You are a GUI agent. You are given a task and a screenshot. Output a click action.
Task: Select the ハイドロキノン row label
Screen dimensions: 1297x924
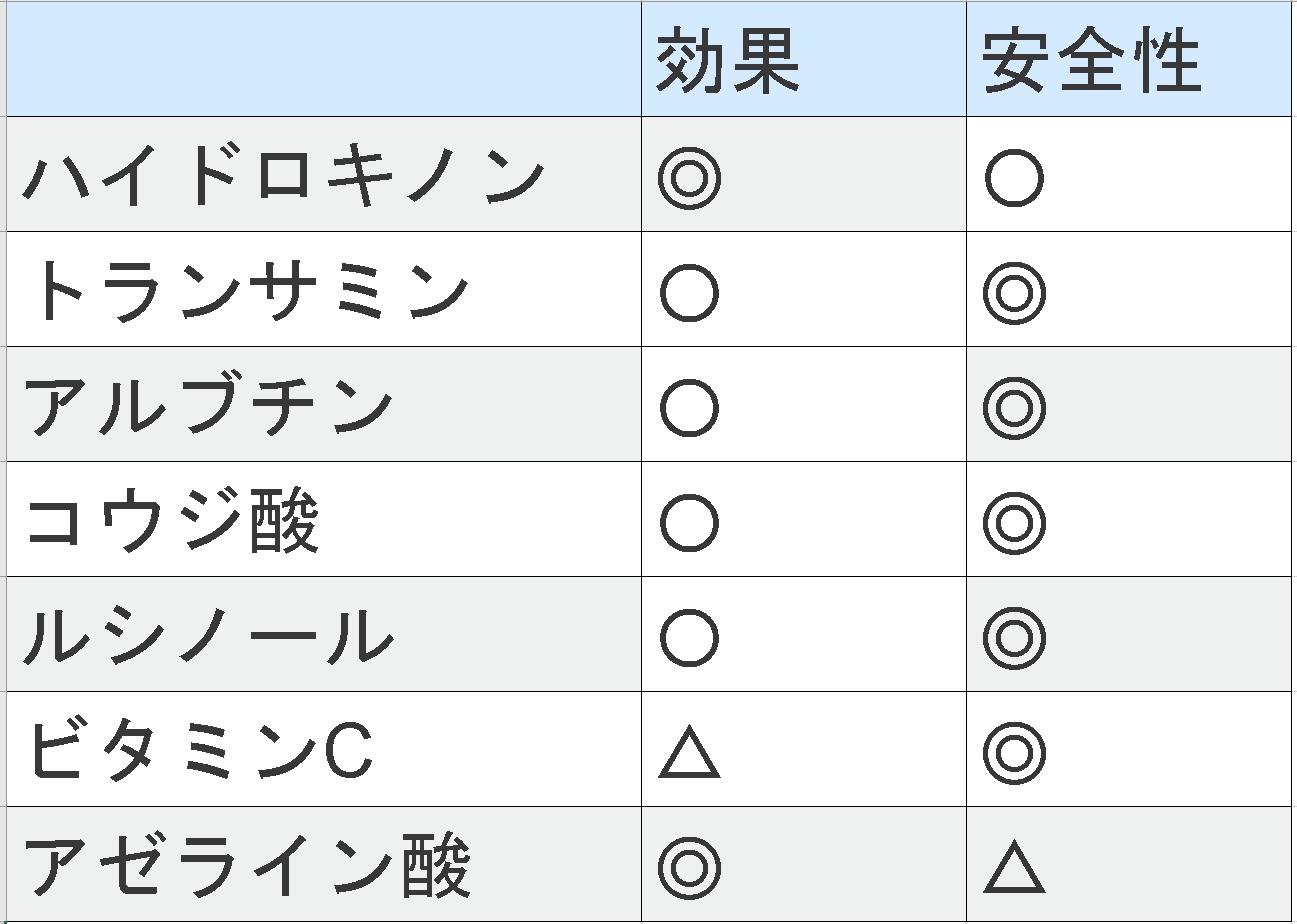click(x=283, y=178)
